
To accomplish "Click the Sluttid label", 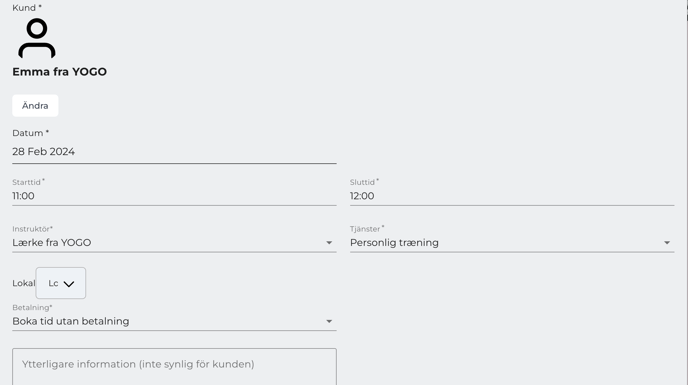I will (x=364, y=182).
